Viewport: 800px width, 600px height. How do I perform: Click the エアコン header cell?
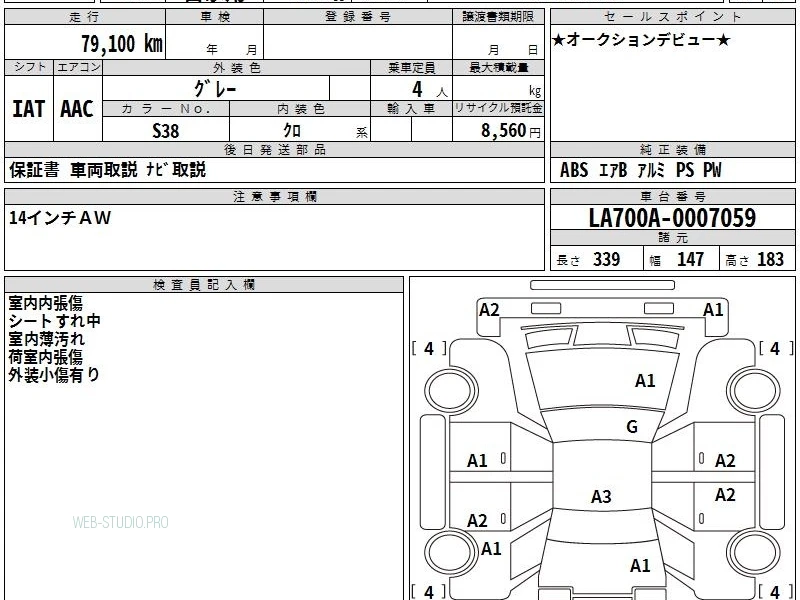(x=78, y=67)
